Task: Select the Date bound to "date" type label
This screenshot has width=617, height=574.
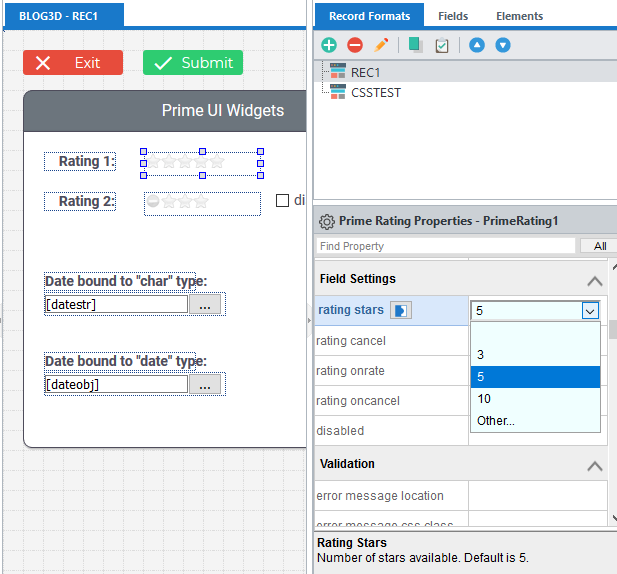Action: click(x=120, y=361)
